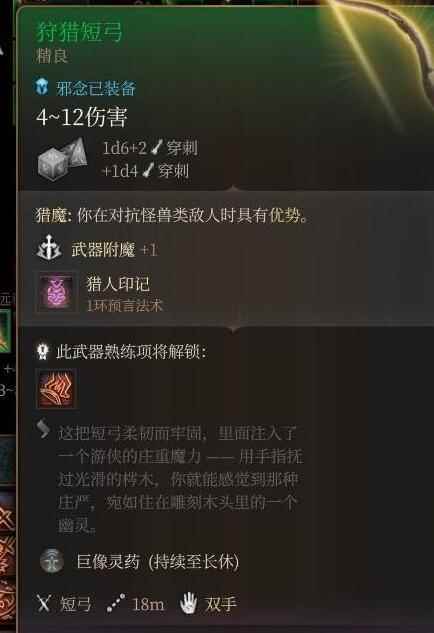The height and width of the screenshot is (633, 434).
Task: Click the 巨像灵药 elixir icon
Action: [52, 561]
